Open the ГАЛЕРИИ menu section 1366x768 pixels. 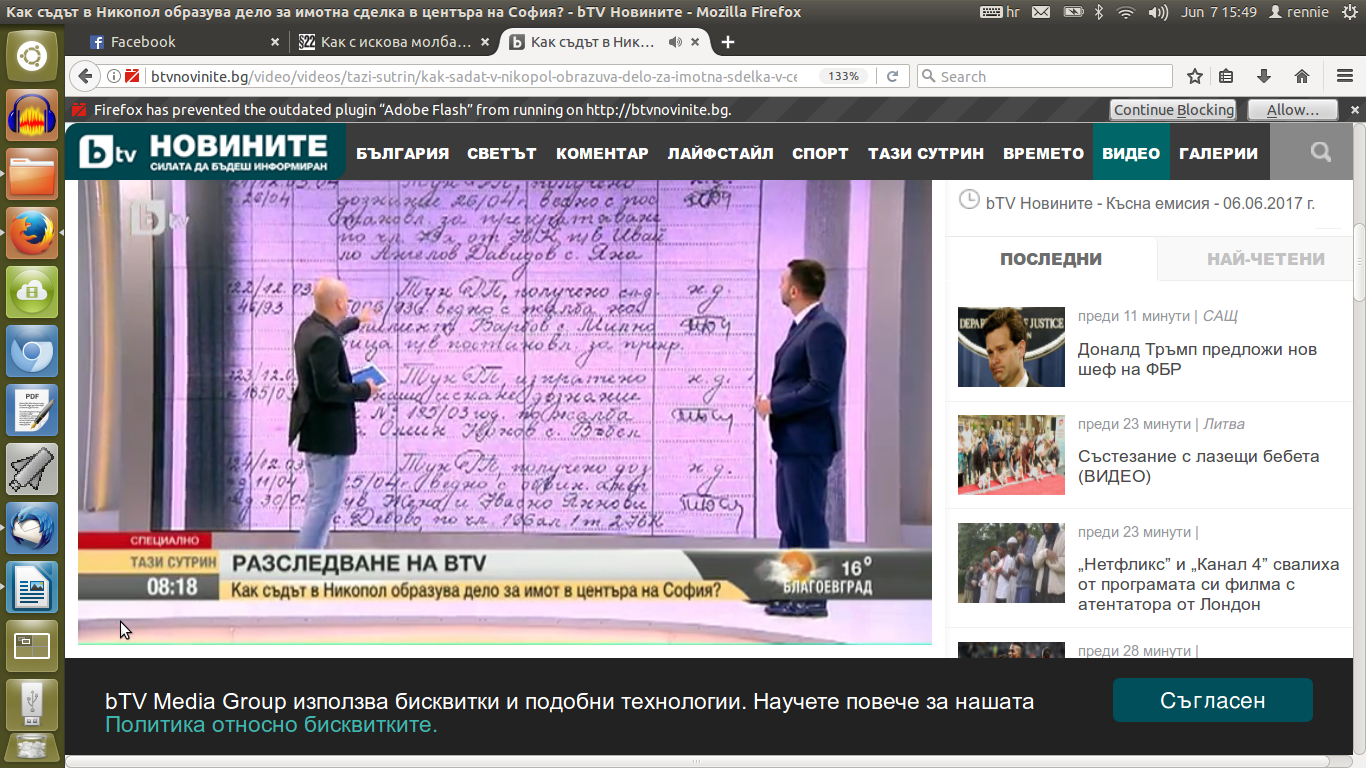pos(1218,153)
